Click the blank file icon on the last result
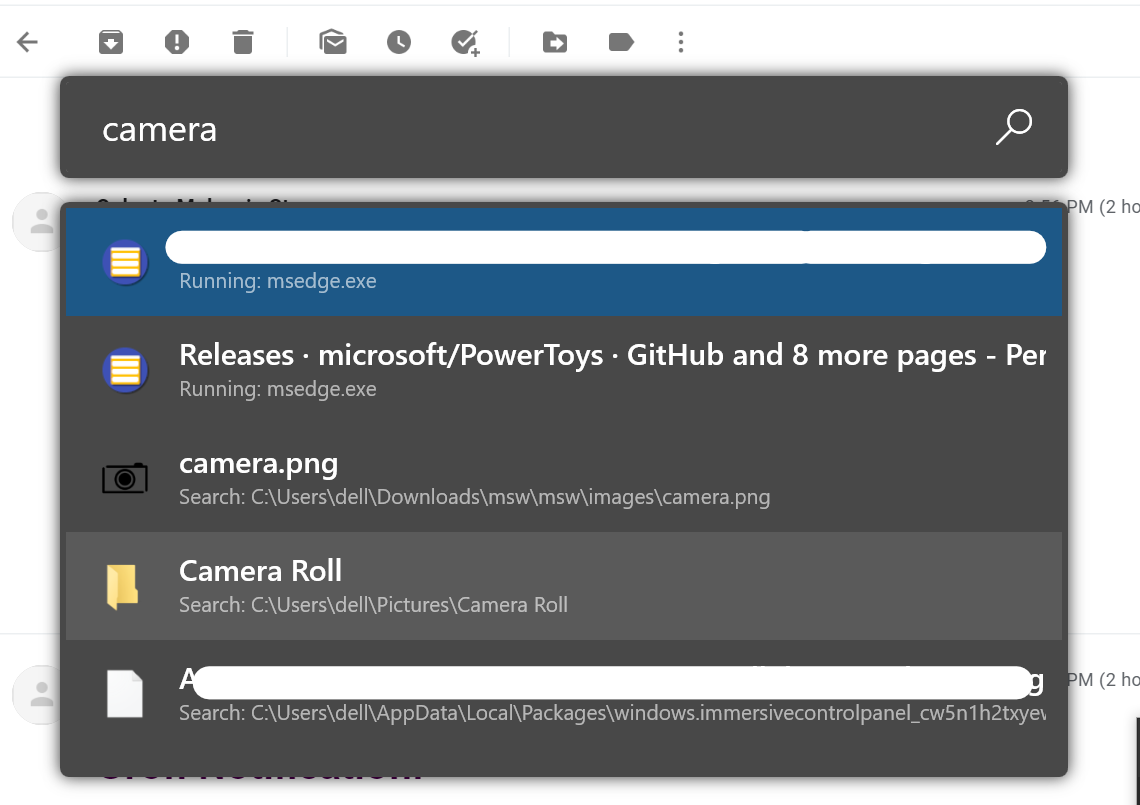The image size is (1140, 805). tap(125, 694)
